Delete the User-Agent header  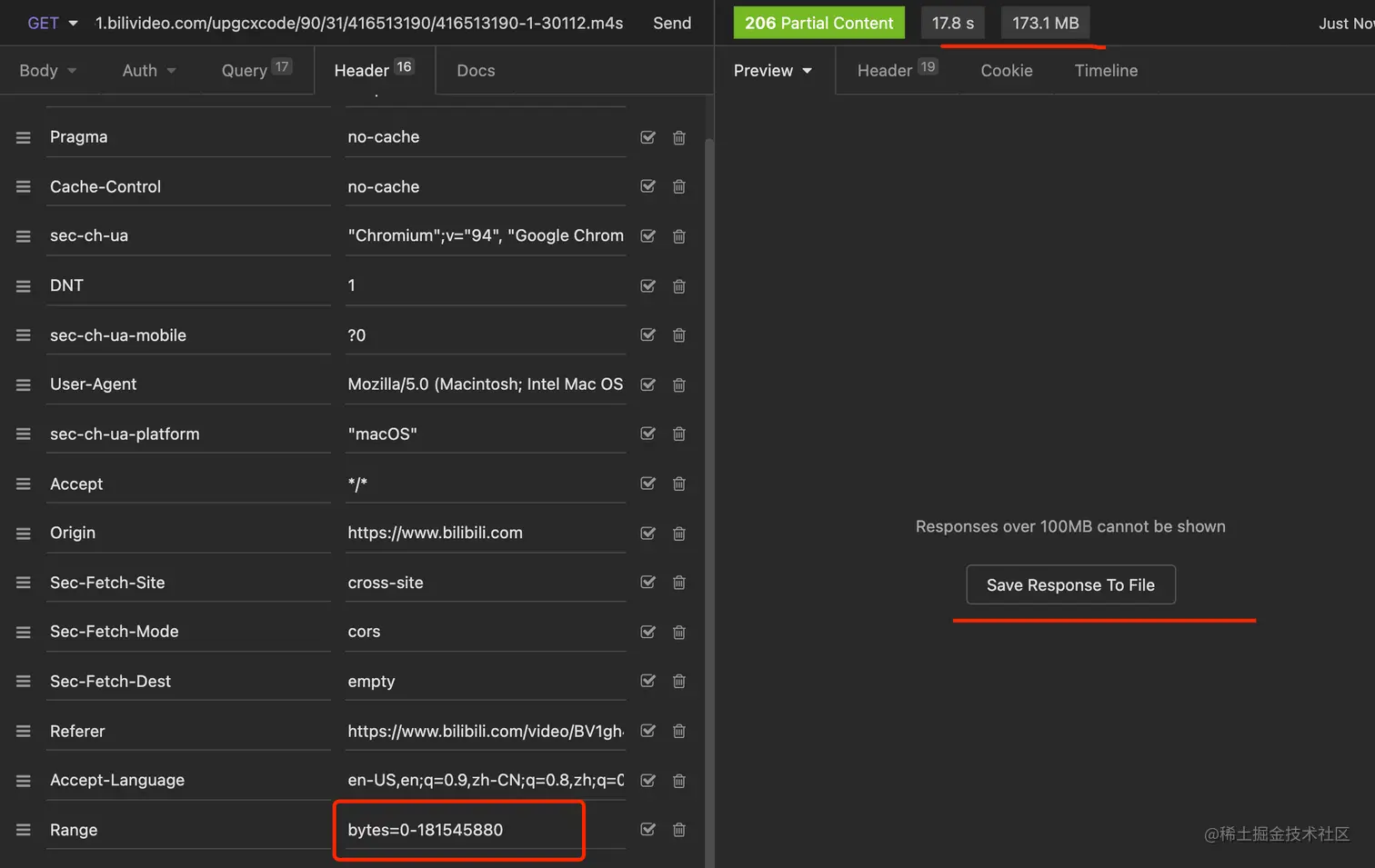pos(678,385)
